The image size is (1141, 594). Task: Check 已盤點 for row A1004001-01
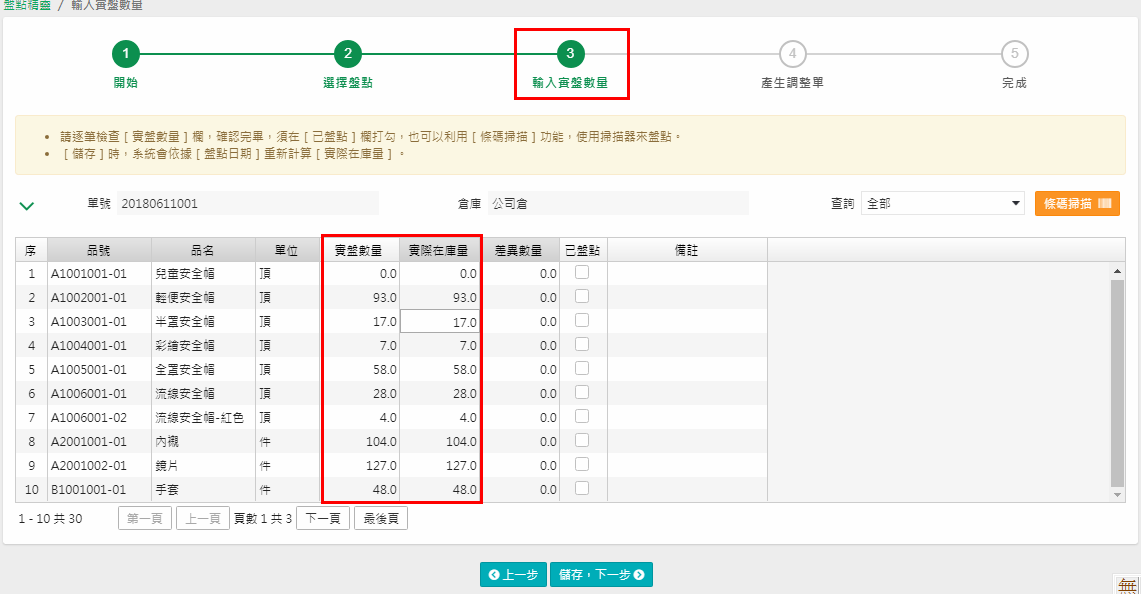coord(582,344)
